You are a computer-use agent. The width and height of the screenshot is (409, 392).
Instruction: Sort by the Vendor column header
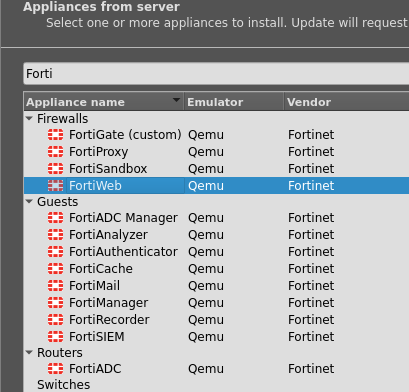347,102
